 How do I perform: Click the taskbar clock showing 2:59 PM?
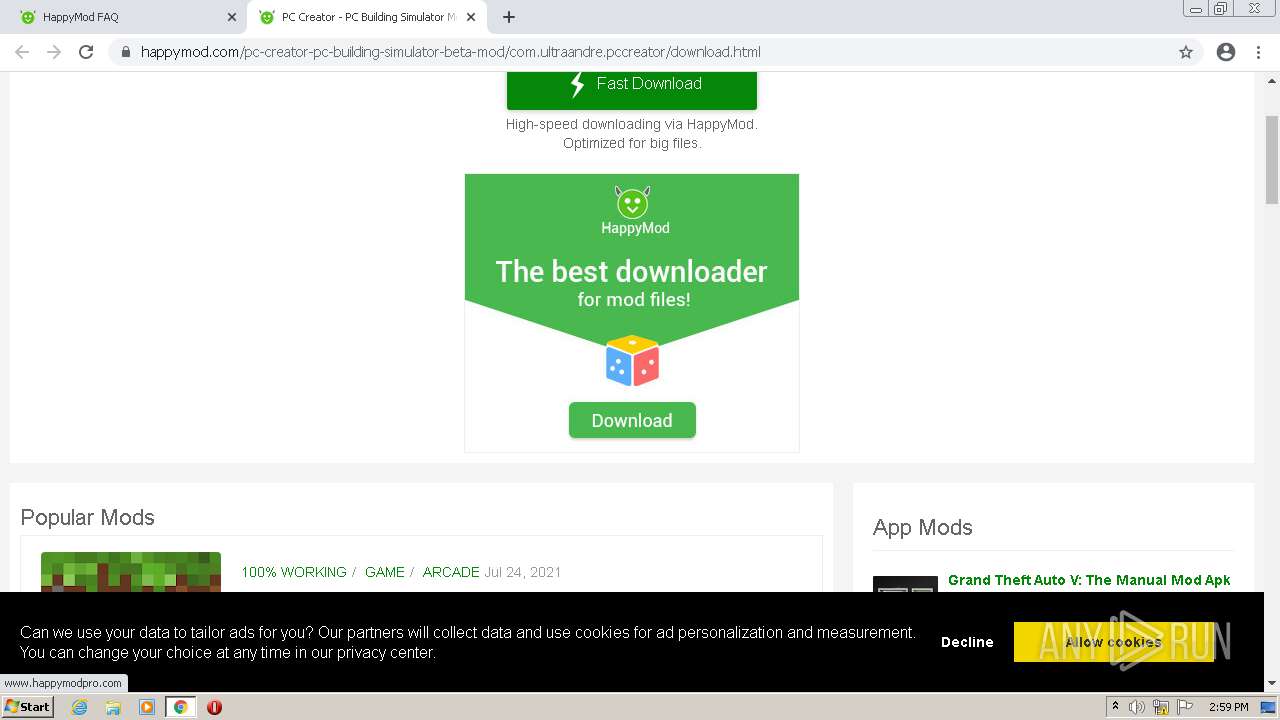point(1229,707)
